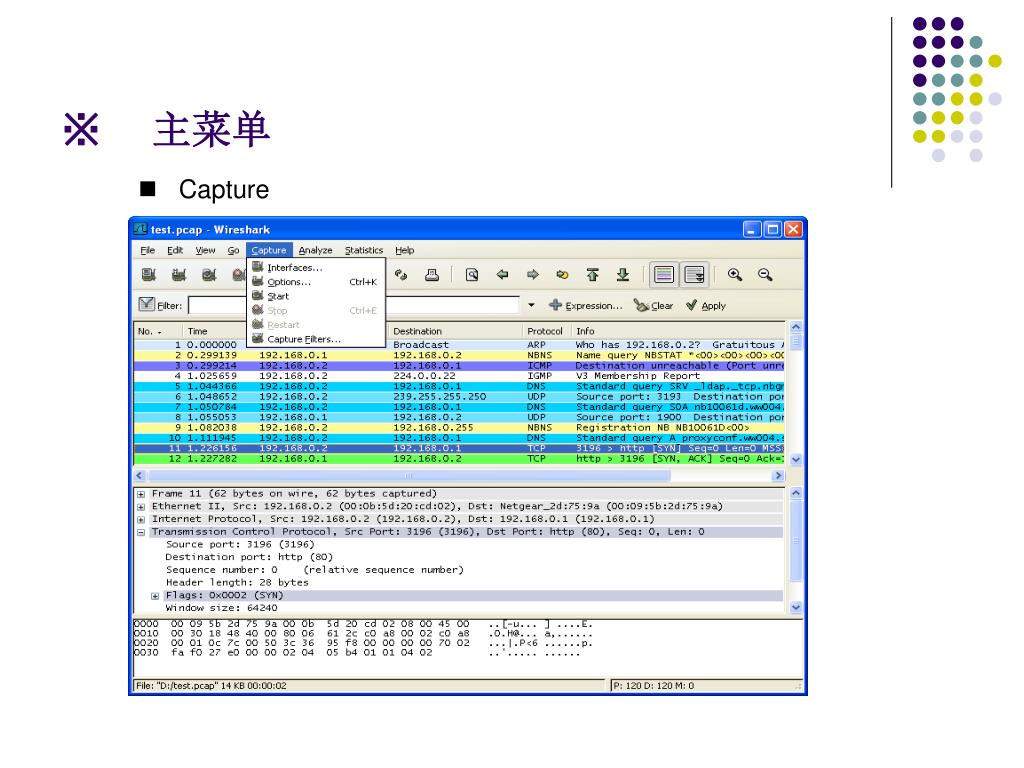Go forward with right arrow icon
Viewport: 1024px width, 768px height.
pyautogui.click(x=533, y=275)
